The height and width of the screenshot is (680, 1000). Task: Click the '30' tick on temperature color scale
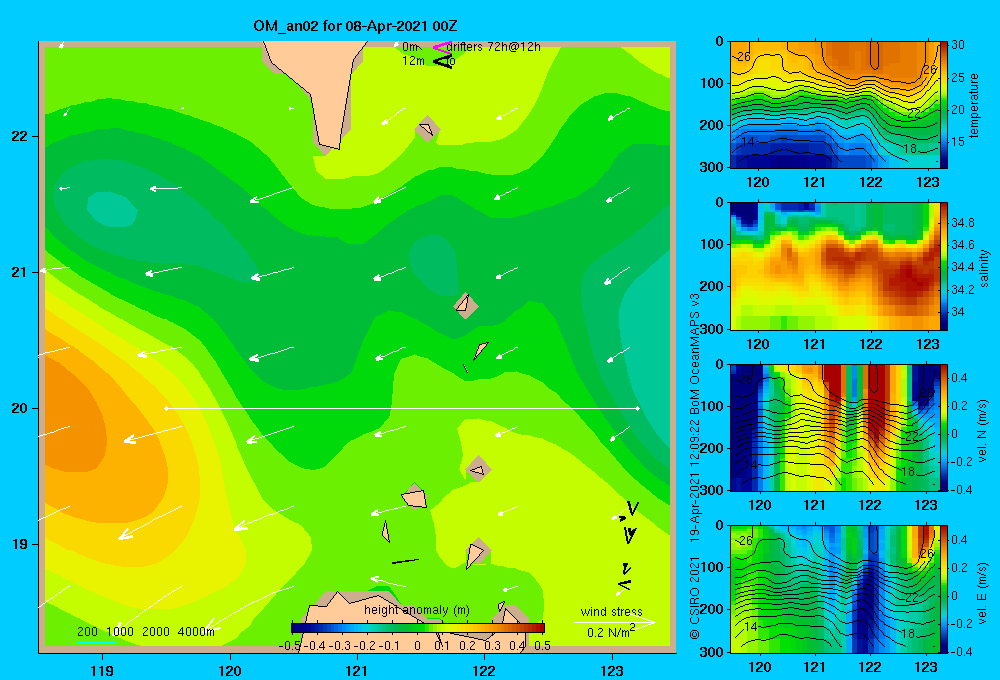click(958, 45)
